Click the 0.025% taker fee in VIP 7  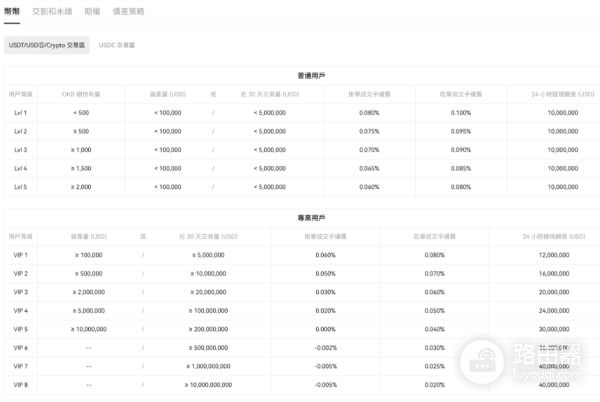(x=435, y=366)
